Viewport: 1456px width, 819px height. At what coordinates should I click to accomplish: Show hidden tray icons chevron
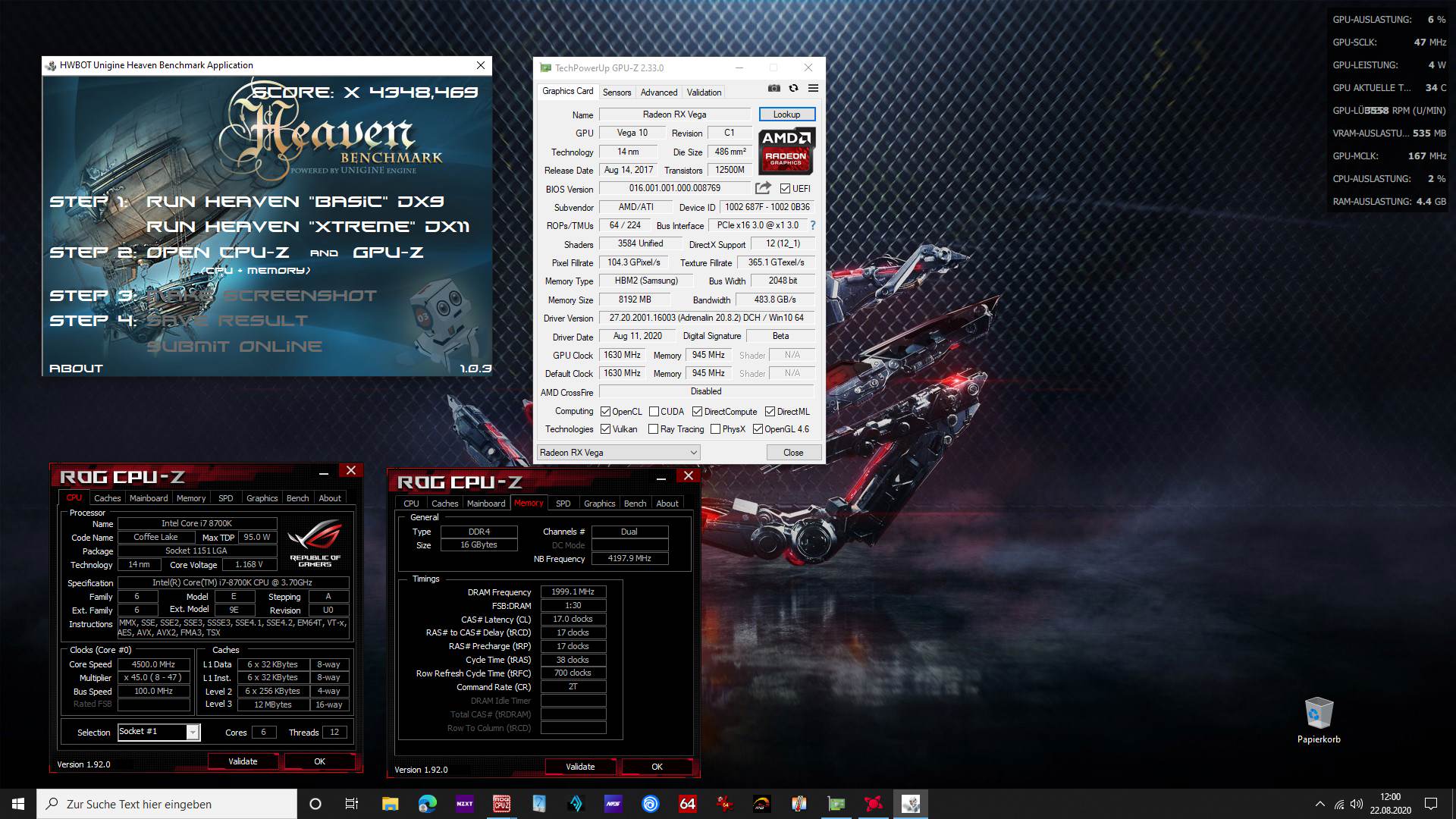click(x=1319, y=804)
